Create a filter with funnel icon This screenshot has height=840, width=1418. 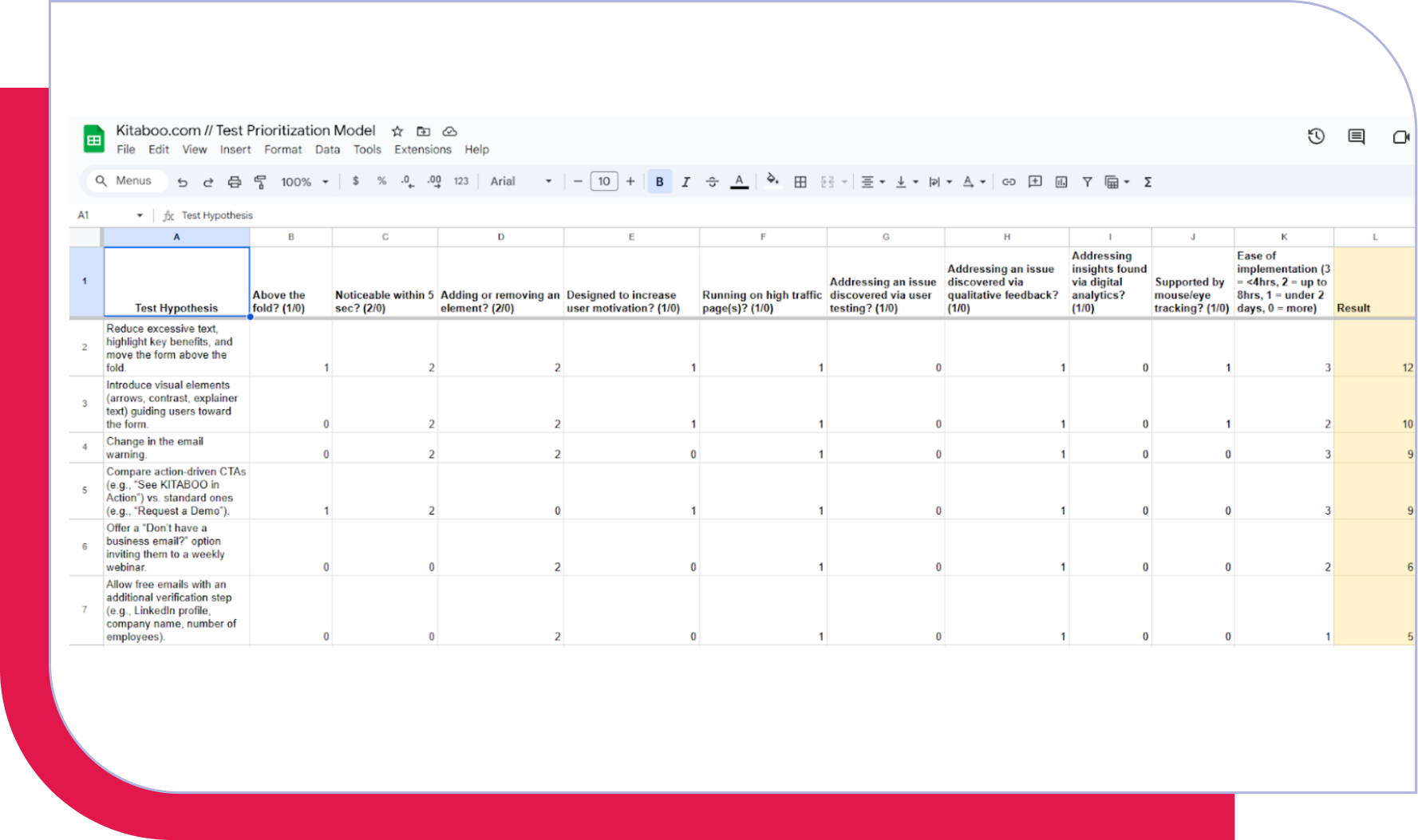tap(1087, 182)
